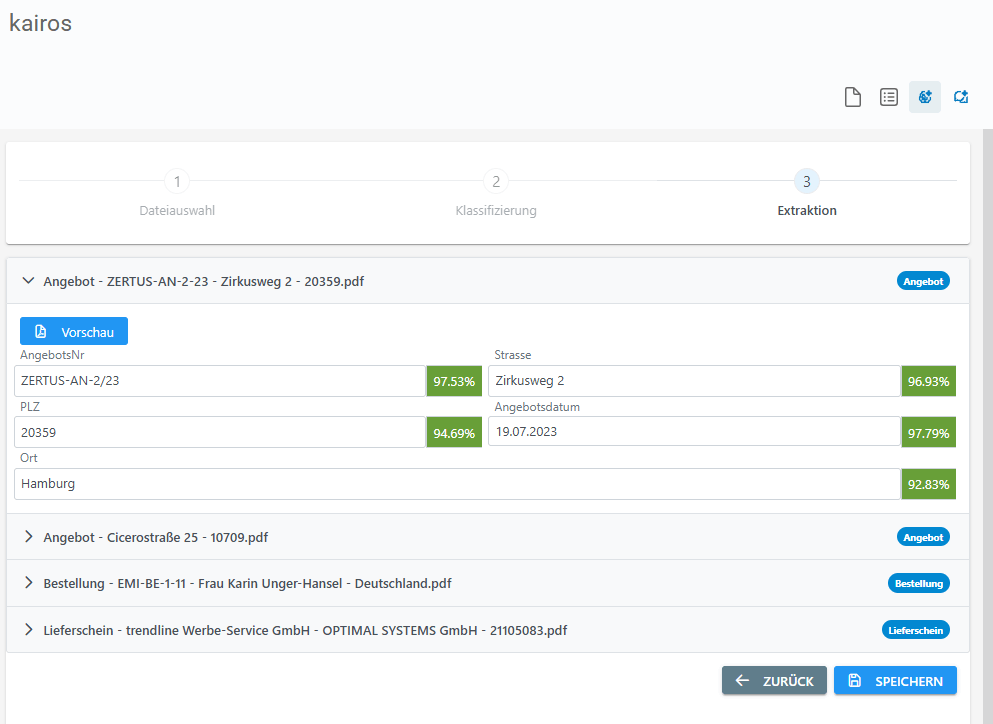Click the Vorschau preview button
The width and height of the screenshot is (993, 724).
(74, 332)
